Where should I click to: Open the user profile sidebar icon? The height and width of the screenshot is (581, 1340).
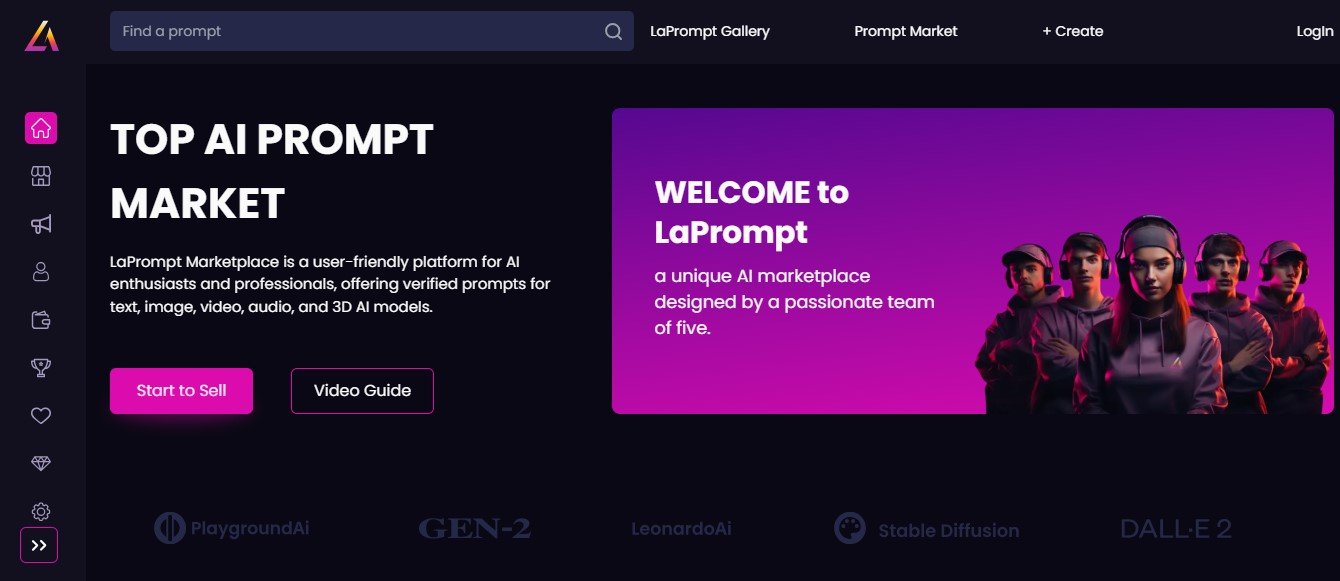41,272
